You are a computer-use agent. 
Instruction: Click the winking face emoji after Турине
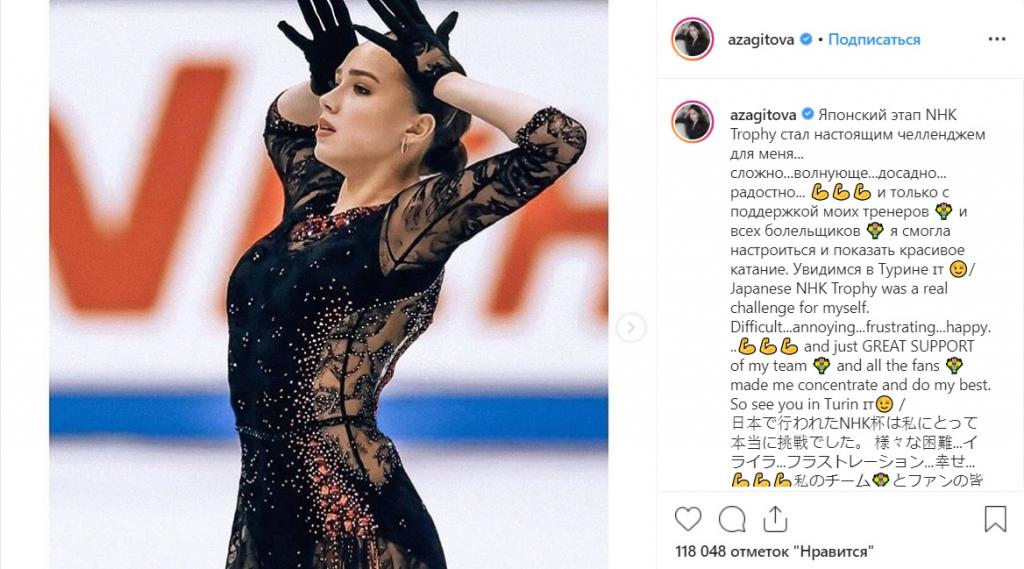(958, 269)
